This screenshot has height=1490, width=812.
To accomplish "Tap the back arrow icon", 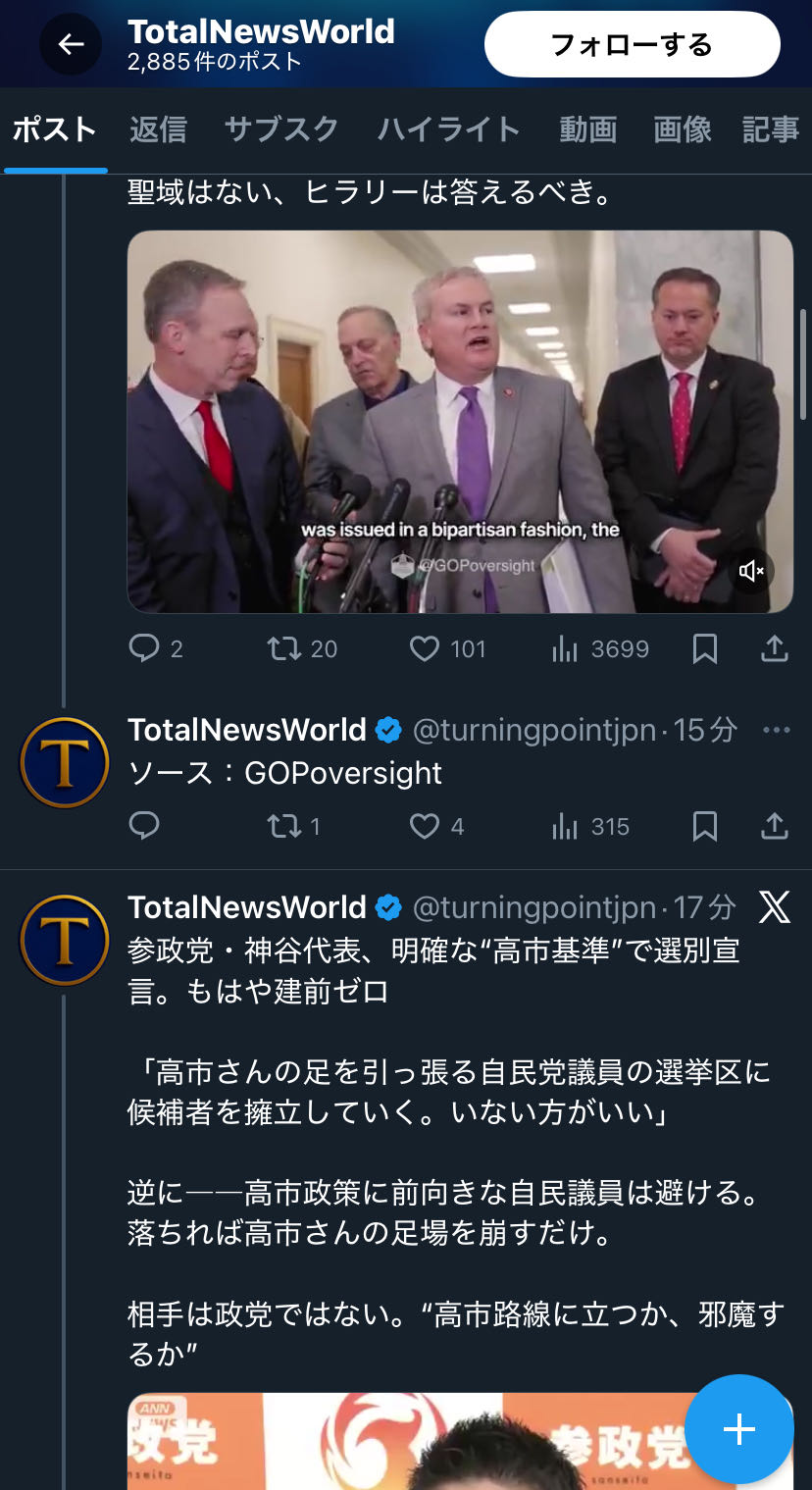I will point(71,44).
